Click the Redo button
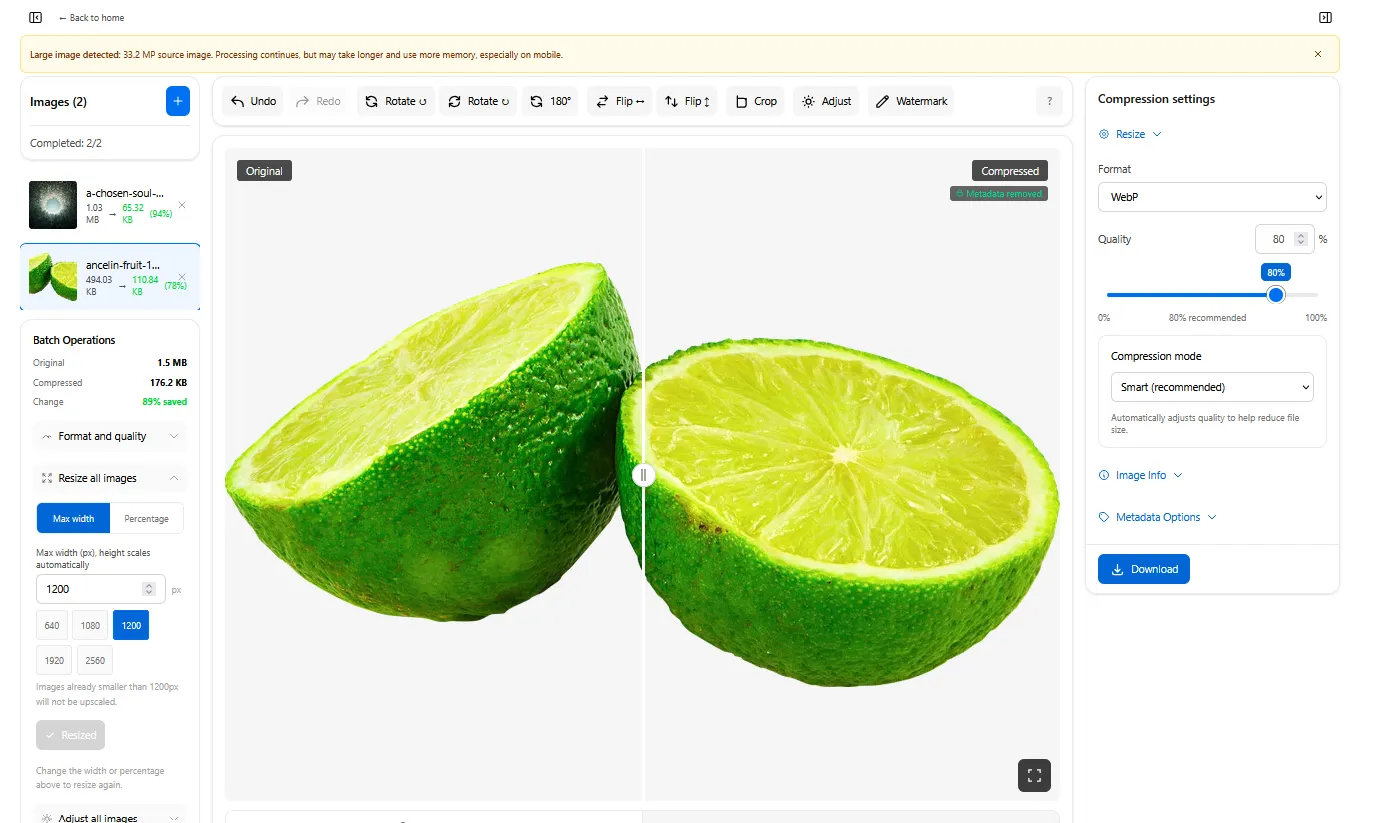The width and height of the screenshot is (1399, 823). click(319, 101)
